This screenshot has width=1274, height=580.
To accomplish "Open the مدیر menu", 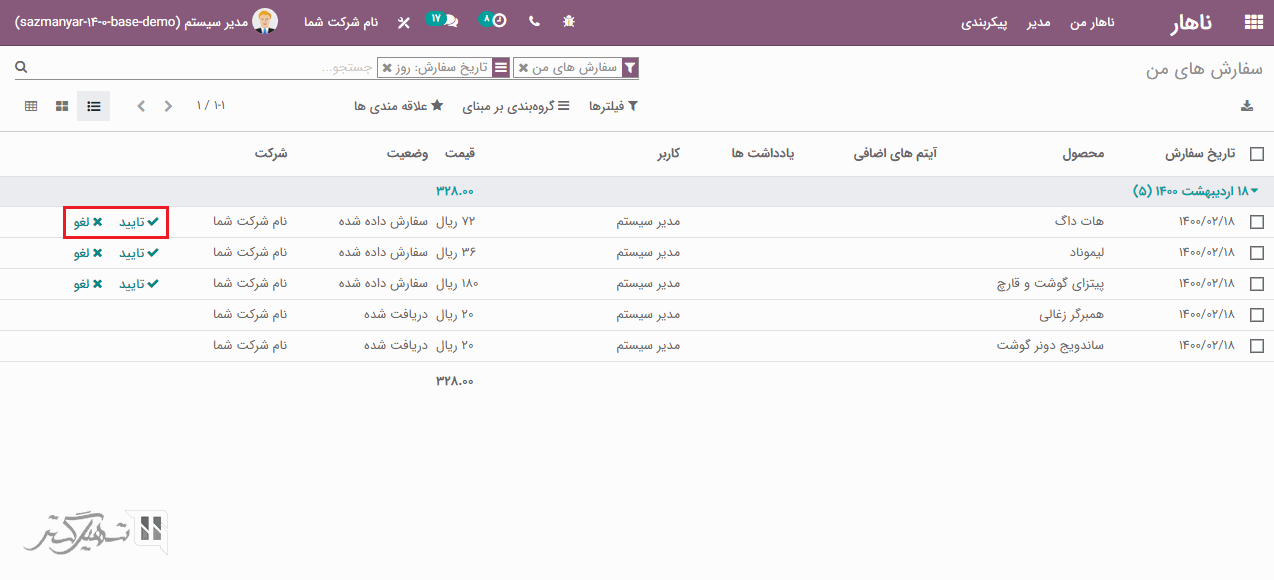I will point(1038,22).
